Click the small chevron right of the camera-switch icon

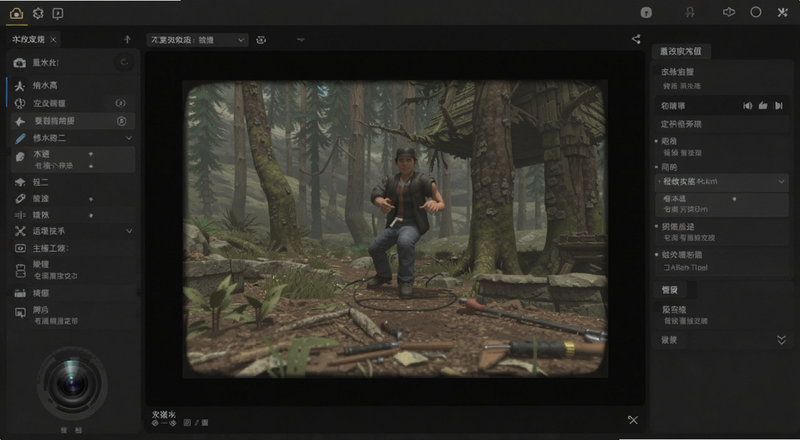click(301, 39)
